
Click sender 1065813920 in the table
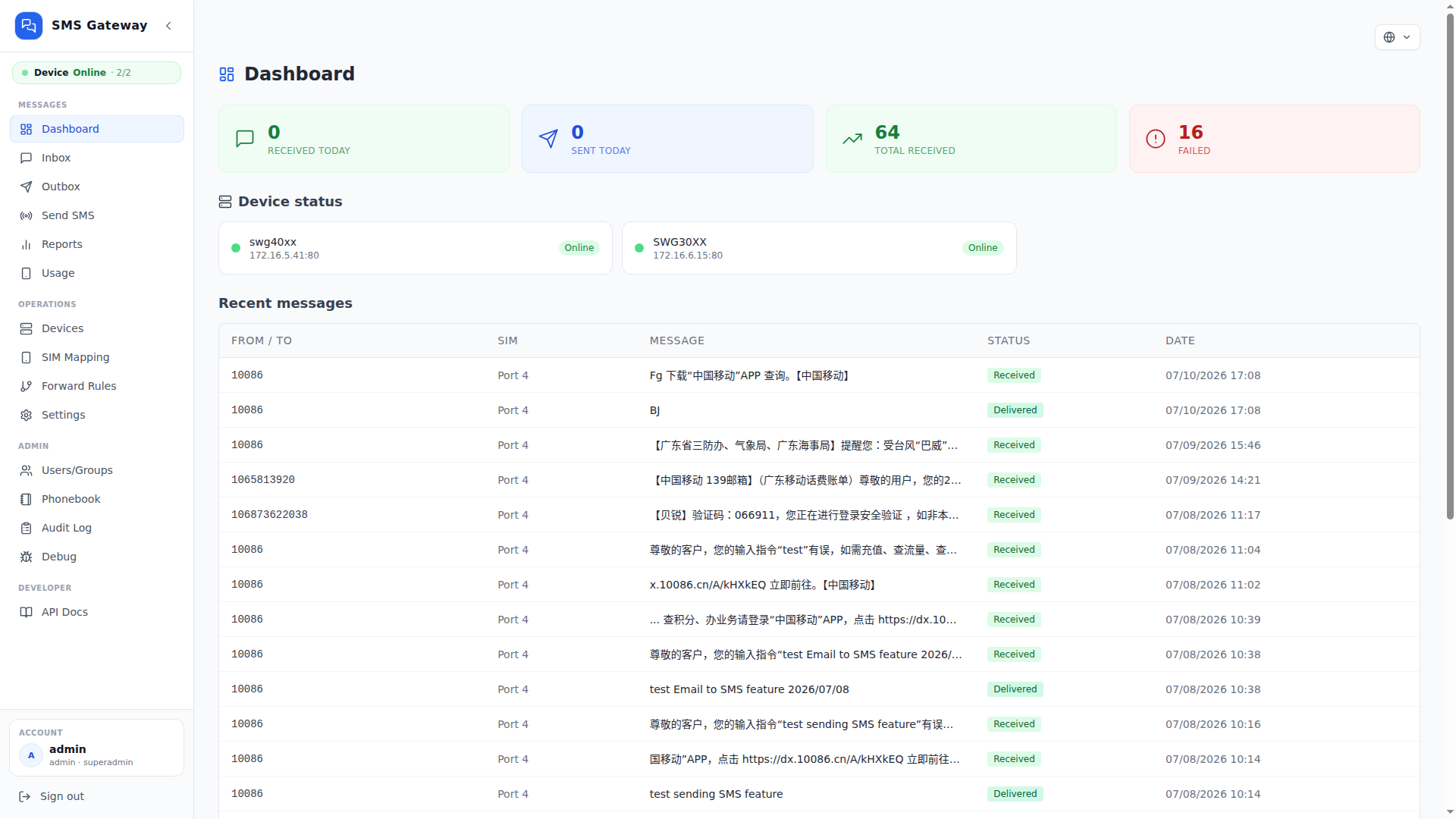263,479
